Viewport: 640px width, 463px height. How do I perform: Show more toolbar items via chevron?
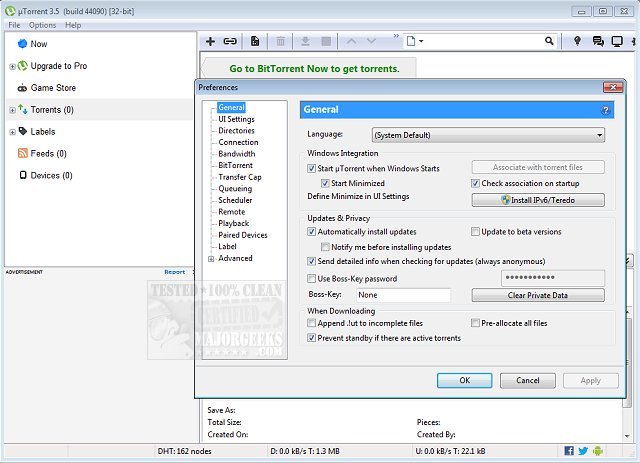(396, 36)
